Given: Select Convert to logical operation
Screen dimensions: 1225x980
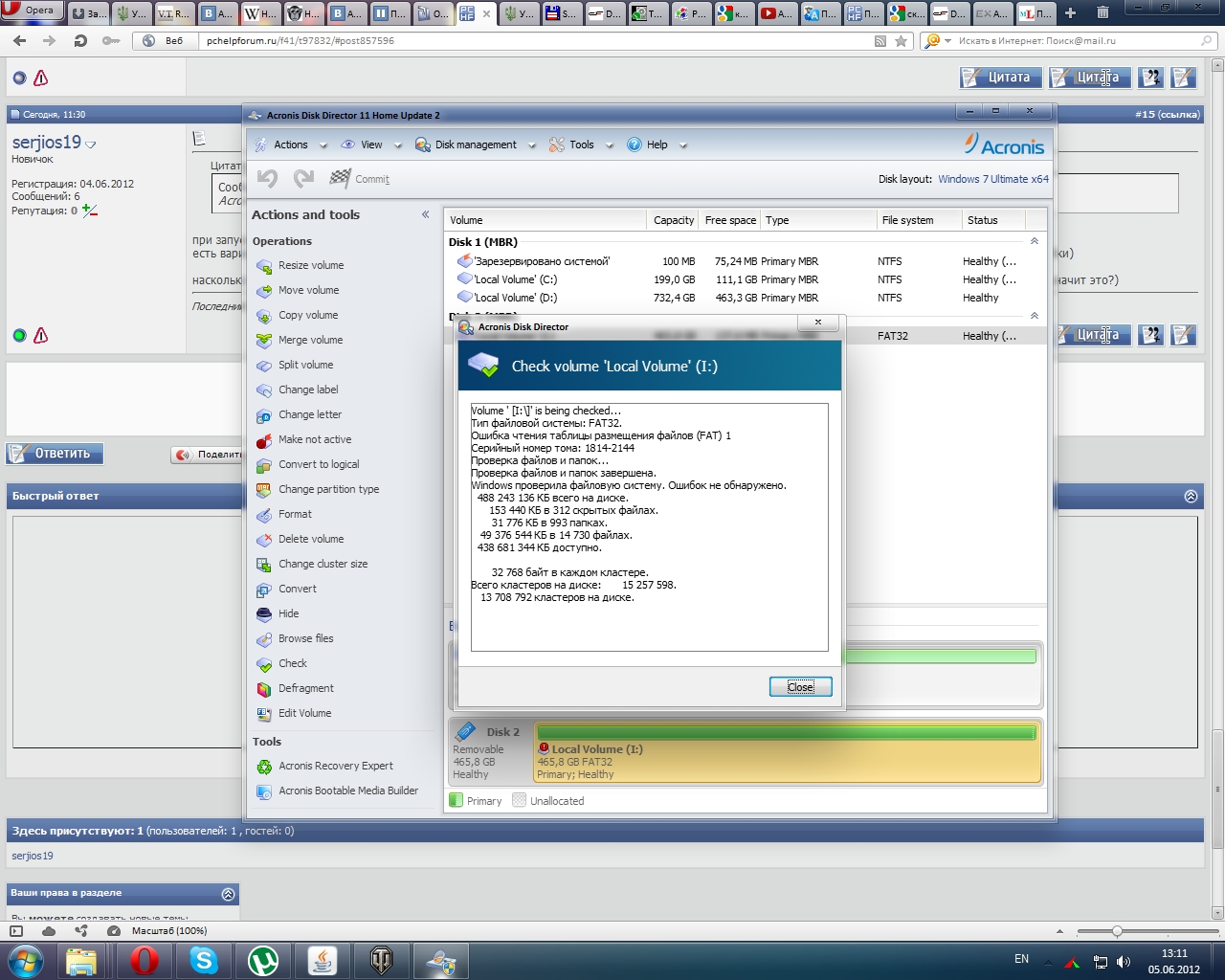Looking at the screenshot, I should 307,464.
